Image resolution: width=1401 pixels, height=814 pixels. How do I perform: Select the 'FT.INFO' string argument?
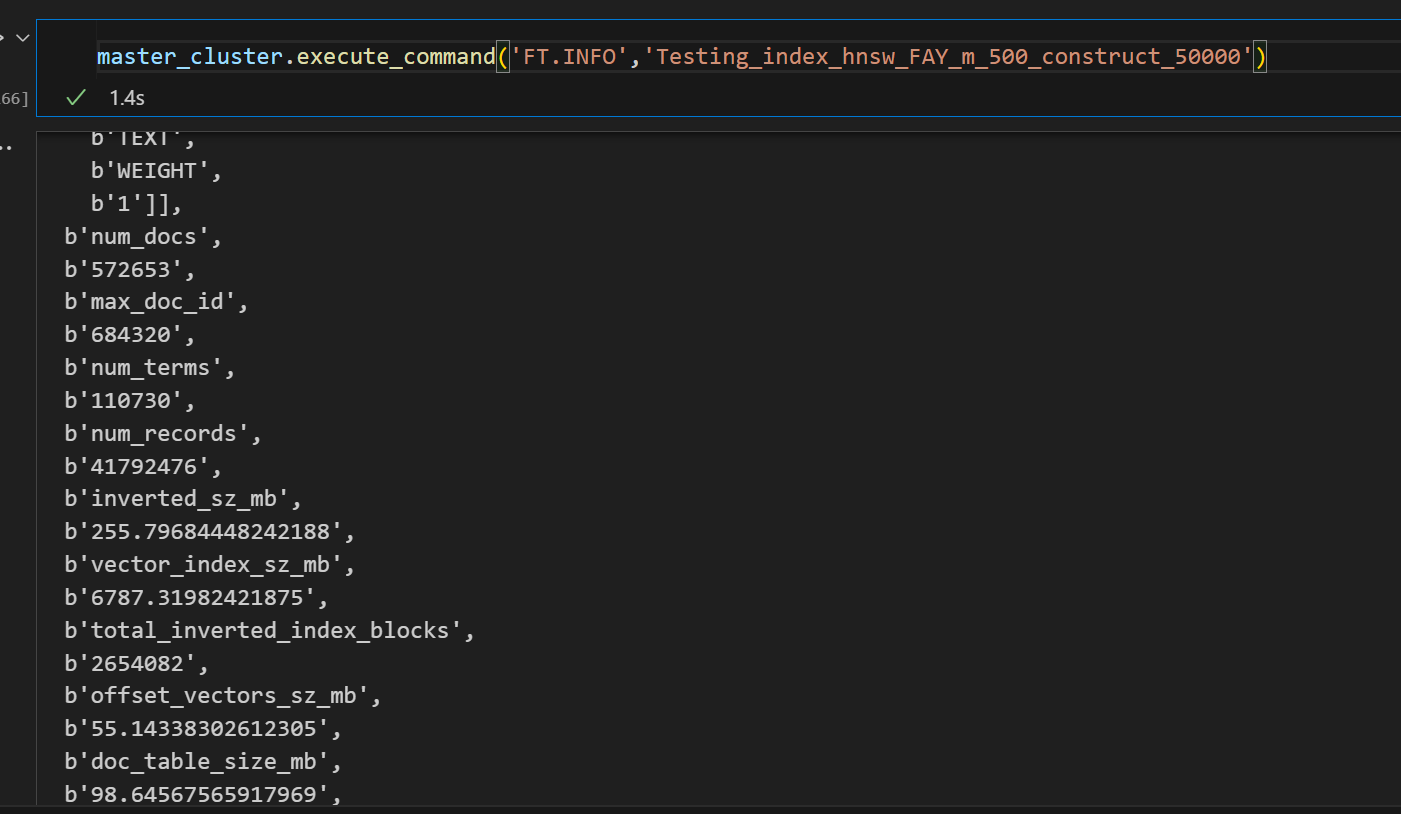pos(570,56)
